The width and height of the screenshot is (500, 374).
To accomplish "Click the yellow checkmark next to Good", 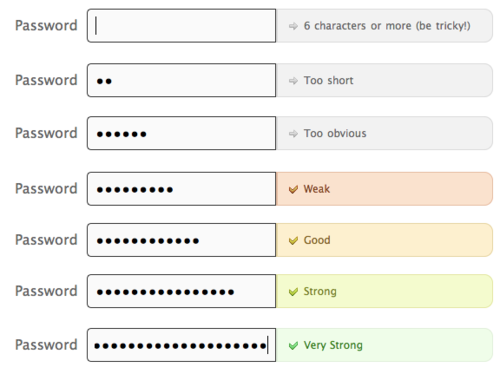I will [293, 240].
